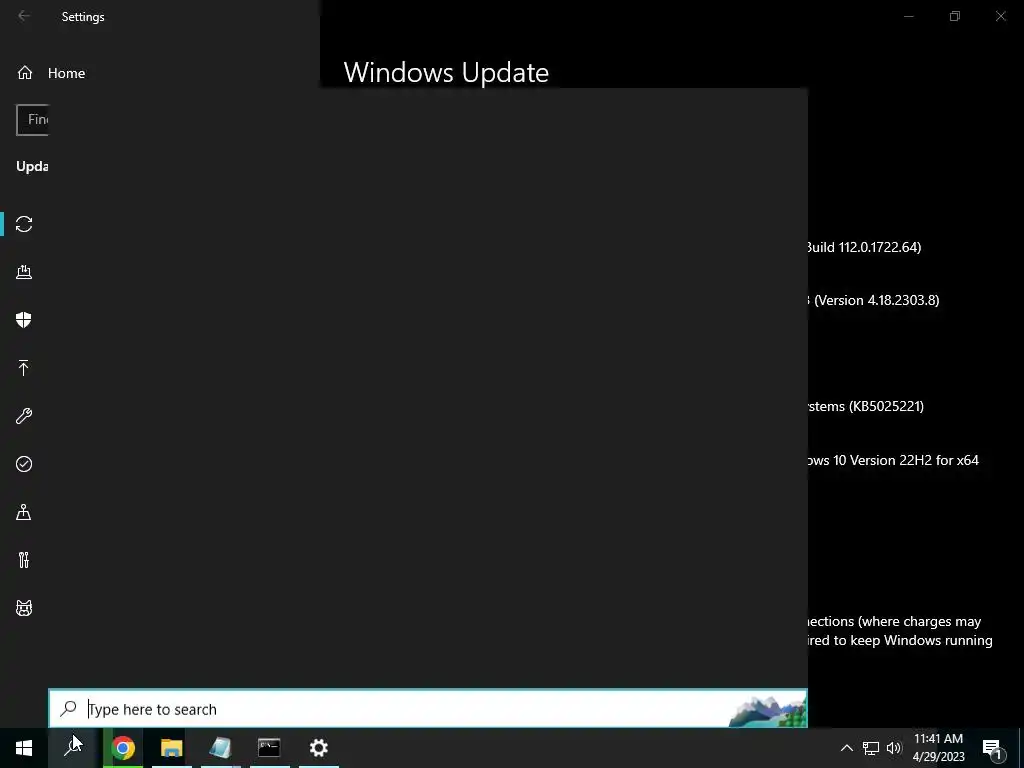Click the magnifier inside the search box

coord(69,709)
